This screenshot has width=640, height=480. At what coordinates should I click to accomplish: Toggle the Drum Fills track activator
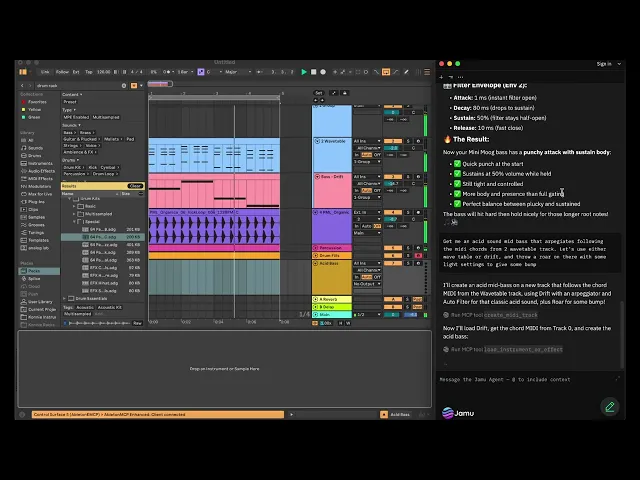(x=393, y=256)
